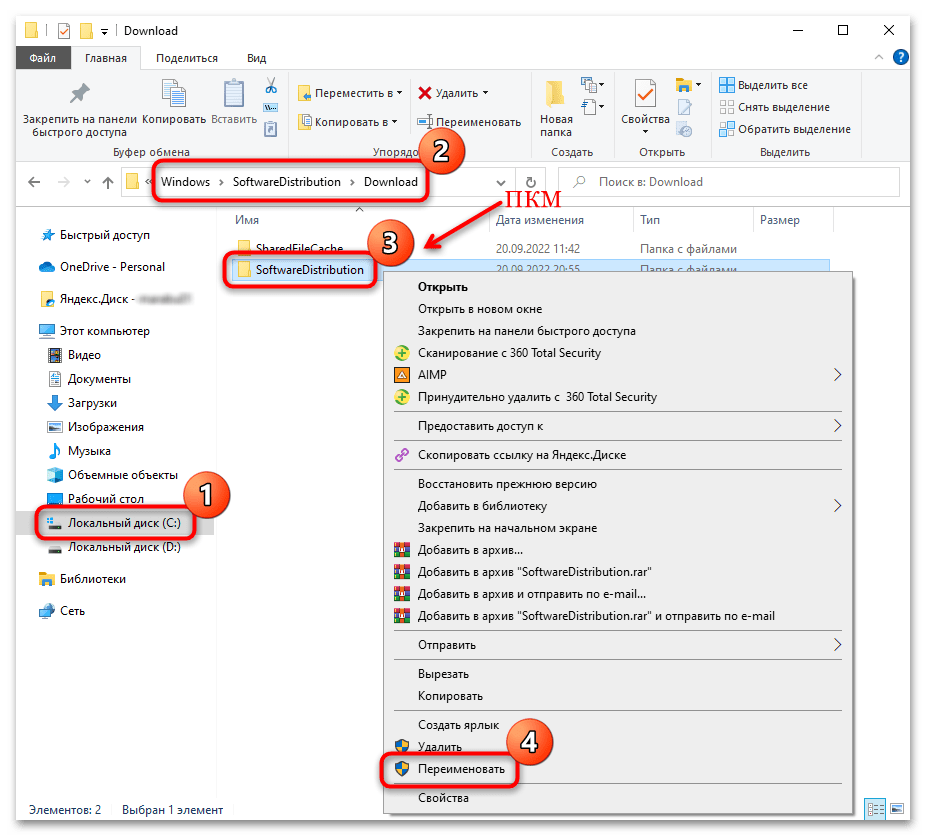Click the red X Delete icon in ribbon
This screenshot has width=926, height=836.
pos(425,93)
